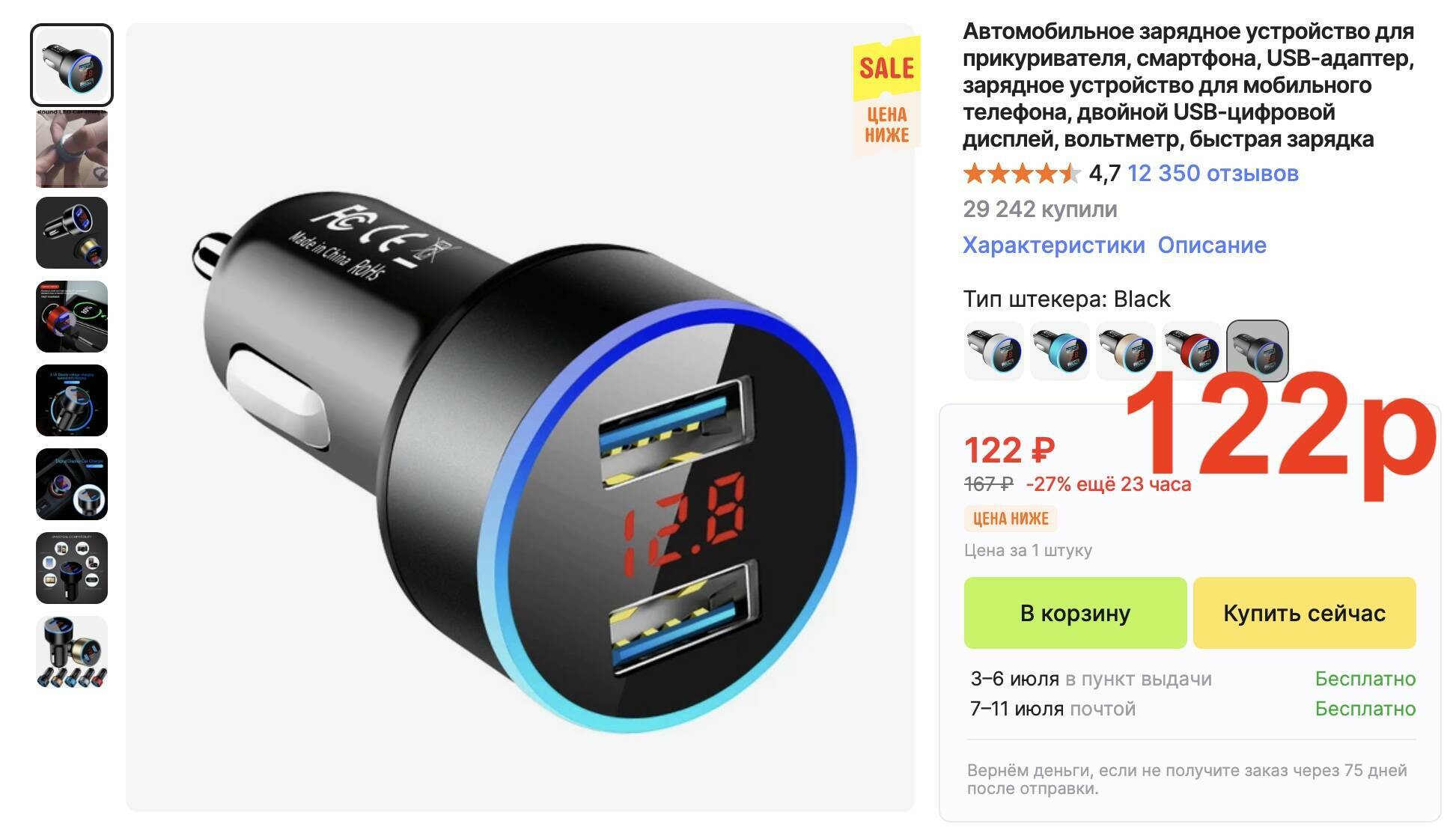Image resolution: width=1456 pixels, height=833 pixels.
Task: Jump to Описание section
Action: [x=1212, y=245]
